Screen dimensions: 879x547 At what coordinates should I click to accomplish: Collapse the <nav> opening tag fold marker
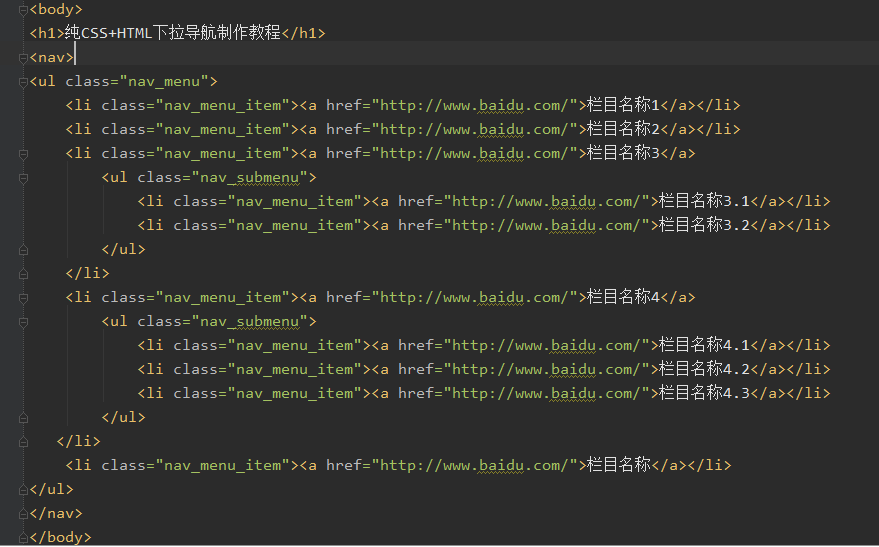pos(24,58)
